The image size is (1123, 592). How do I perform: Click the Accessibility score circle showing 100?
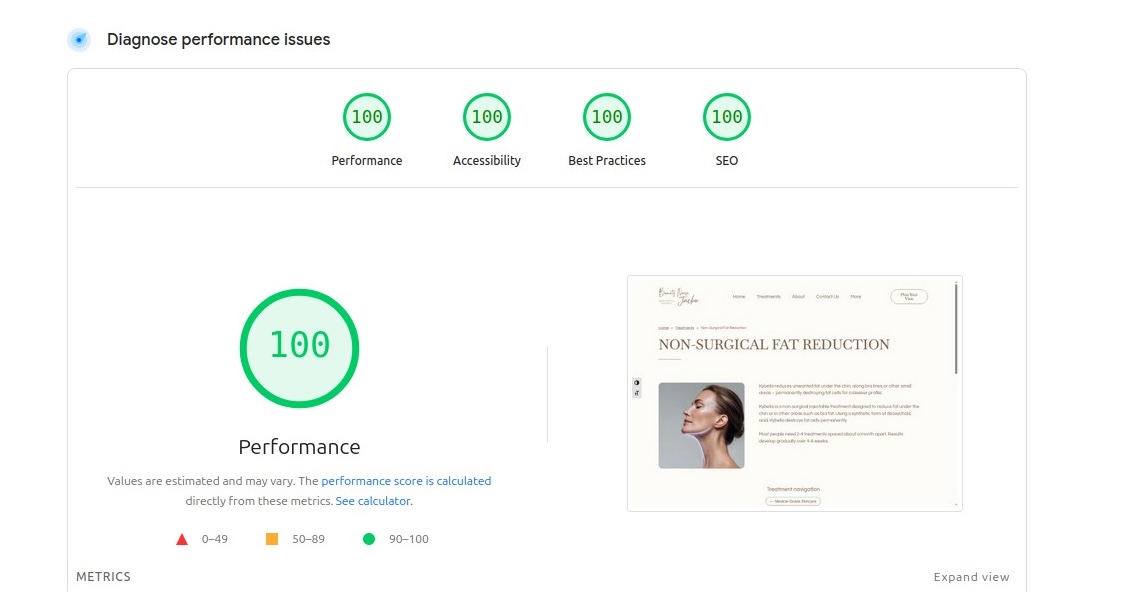tap(486, 116)
